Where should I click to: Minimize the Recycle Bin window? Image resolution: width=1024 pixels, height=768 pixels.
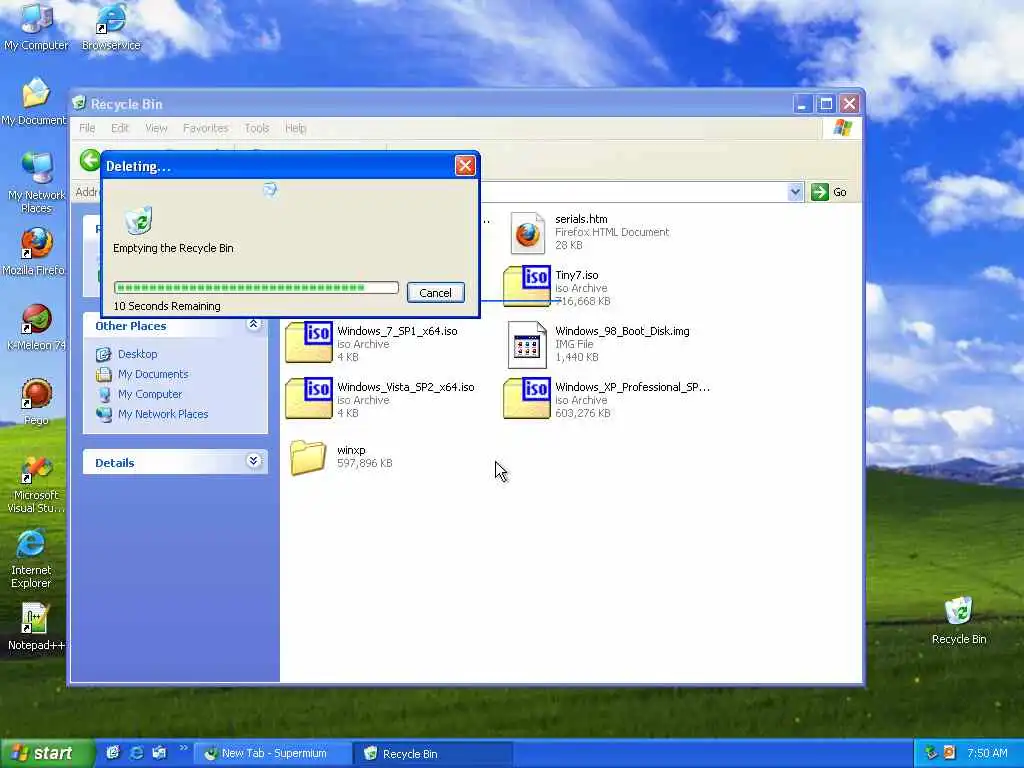tap(803, 103)
